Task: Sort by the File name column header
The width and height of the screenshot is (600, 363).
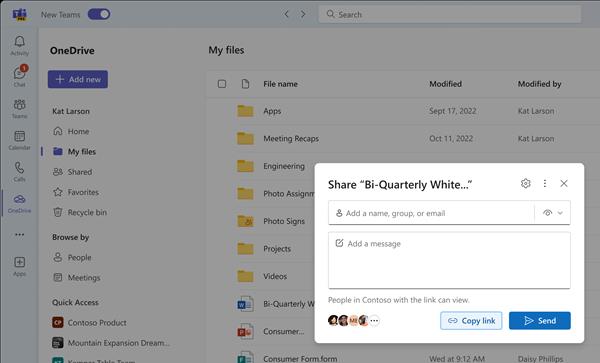Action: click(280, 84)
